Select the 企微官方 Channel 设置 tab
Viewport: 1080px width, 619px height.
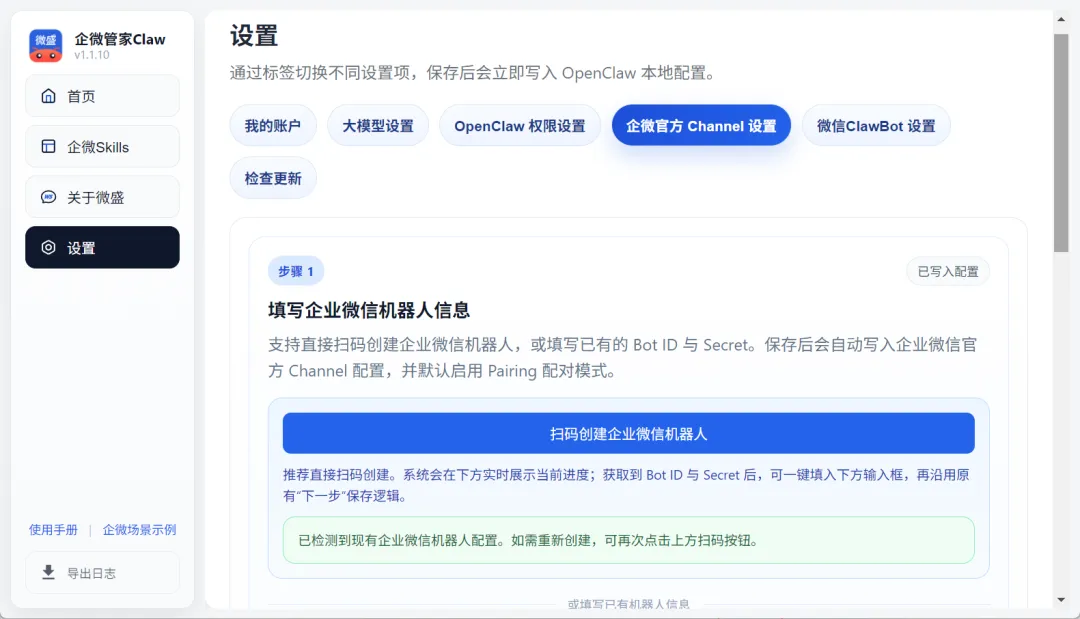[x=701, y=125]
